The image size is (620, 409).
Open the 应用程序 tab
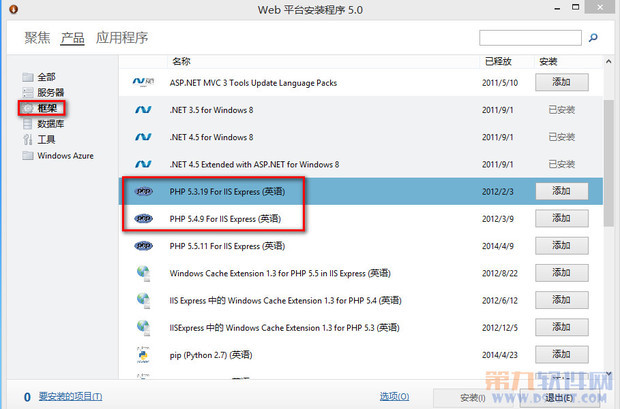click(x=122, y=38)
